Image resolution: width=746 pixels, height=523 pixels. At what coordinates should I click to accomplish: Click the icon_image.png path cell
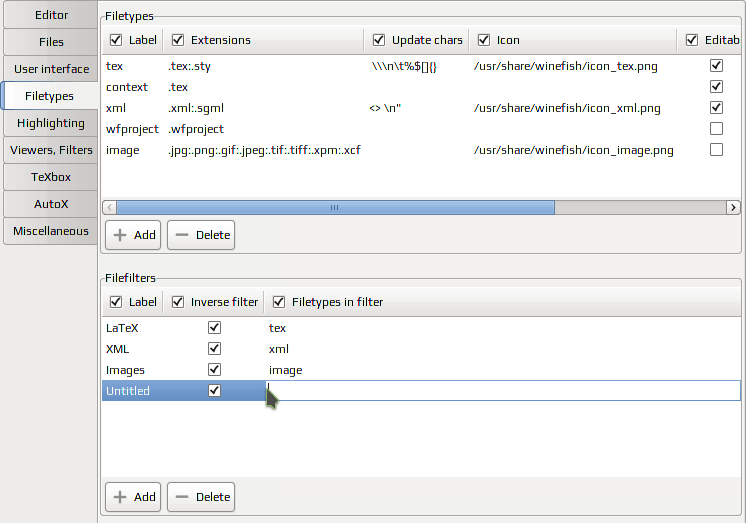573,150
